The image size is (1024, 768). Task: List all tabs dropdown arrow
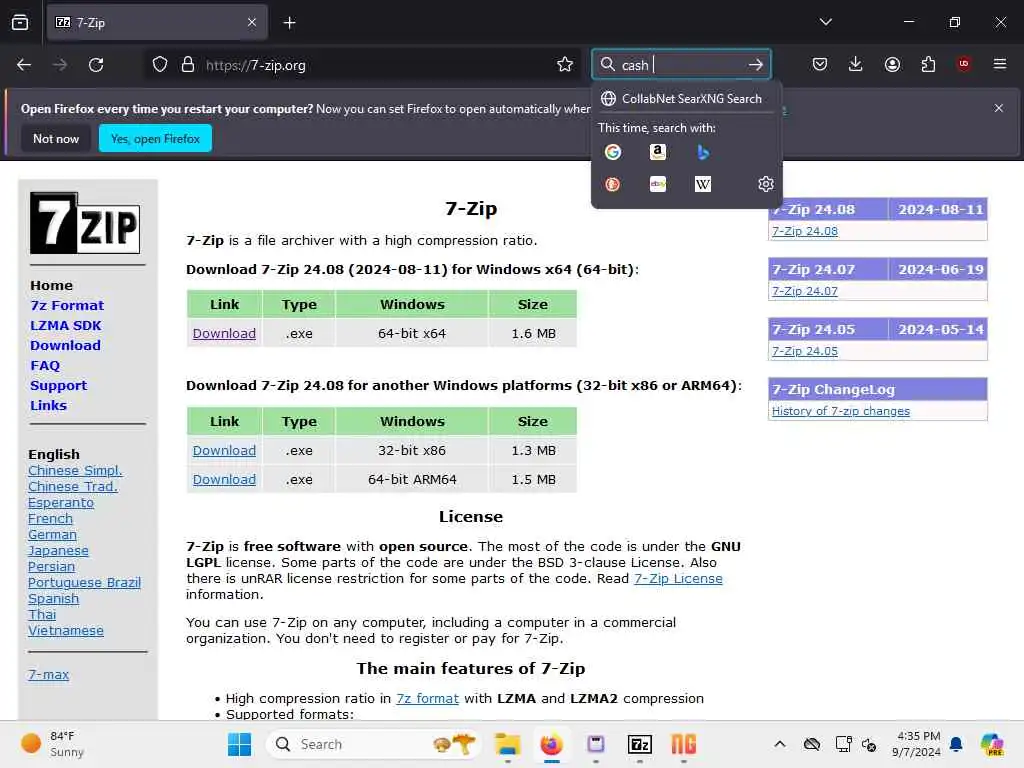click(x=825, y=22)
